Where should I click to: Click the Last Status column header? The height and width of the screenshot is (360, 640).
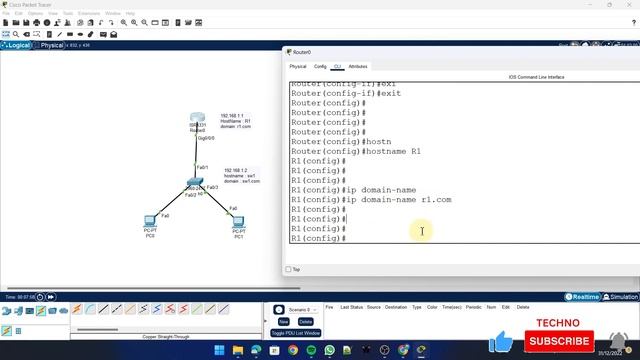pyautogui.click(x=351, y=307)
